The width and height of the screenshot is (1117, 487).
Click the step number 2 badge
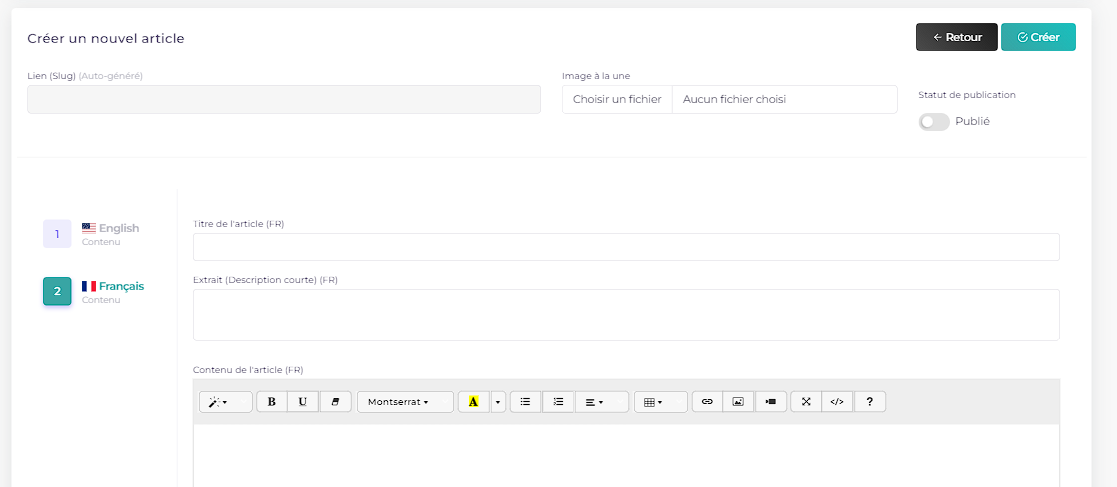pyautogui.click(x=57, y=291)
